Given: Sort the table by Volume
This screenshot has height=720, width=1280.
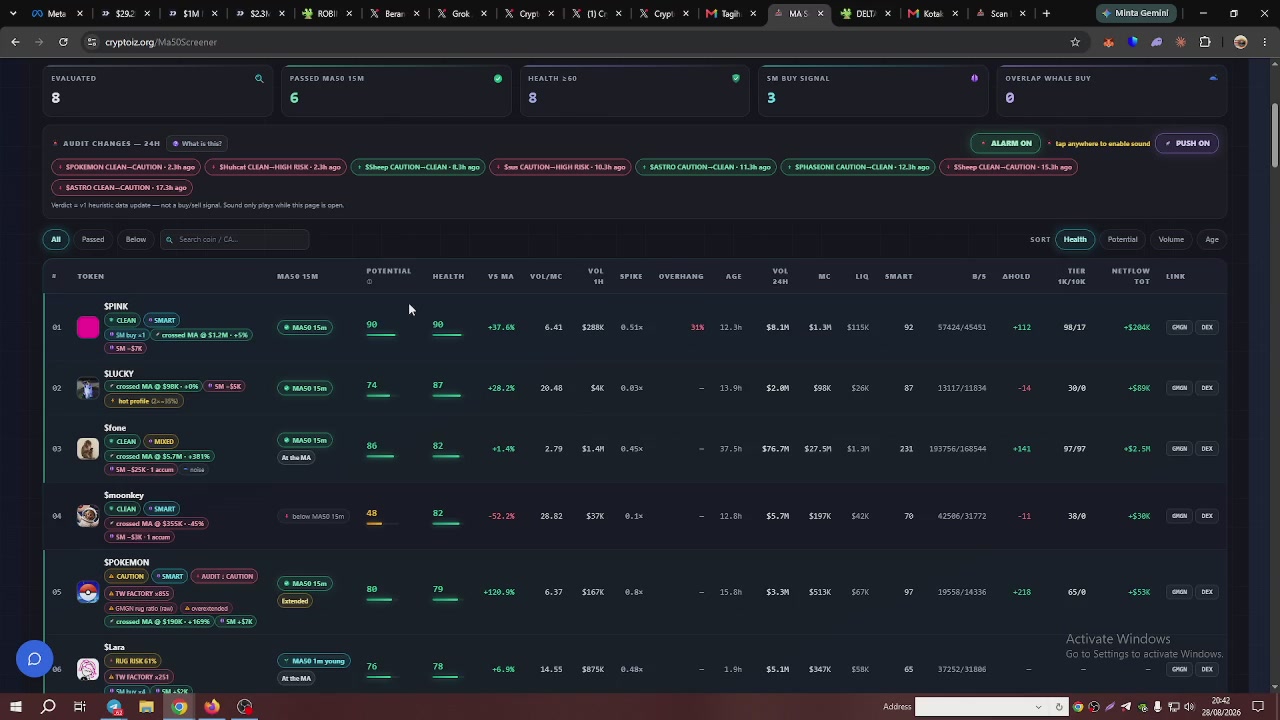Looking at the screenshot, I should point(1171,239).
